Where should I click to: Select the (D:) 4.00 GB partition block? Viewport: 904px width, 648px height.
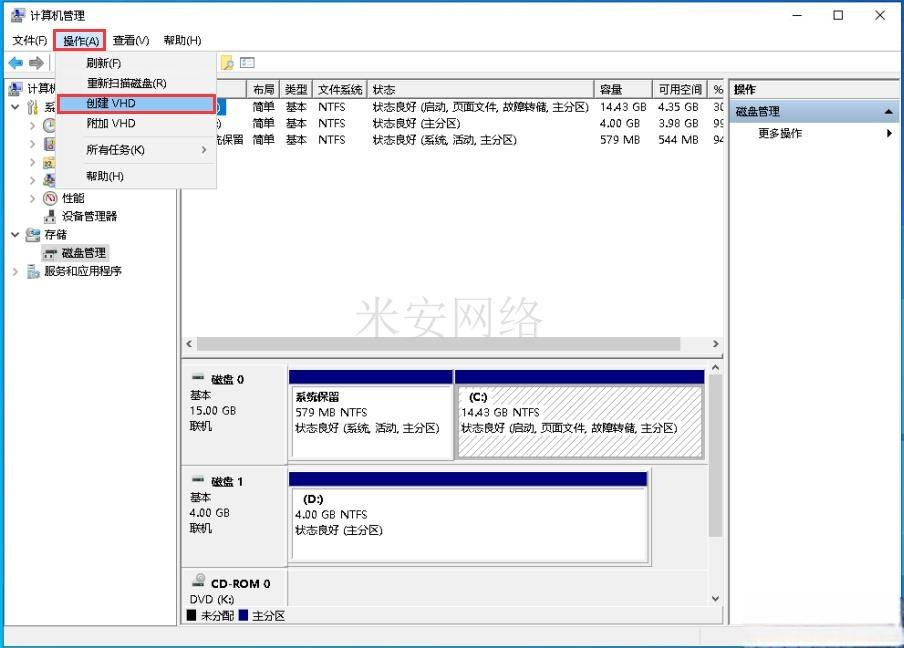[468, 517]
